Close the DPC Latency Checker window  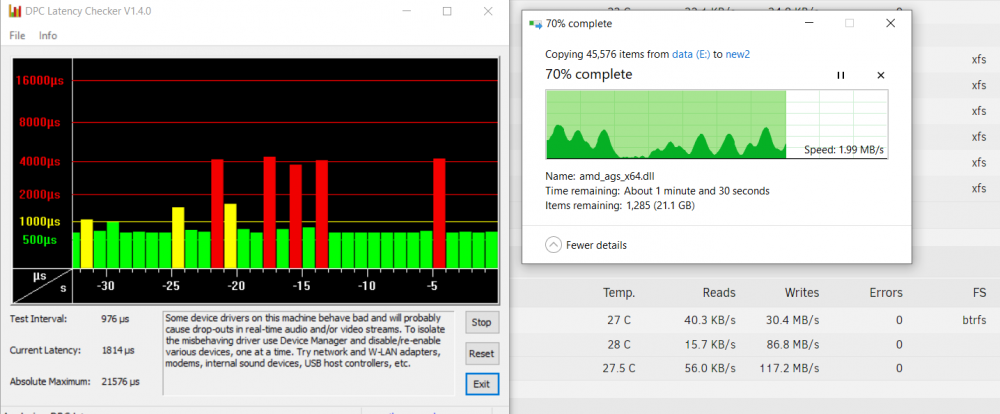tap(488, 11)
